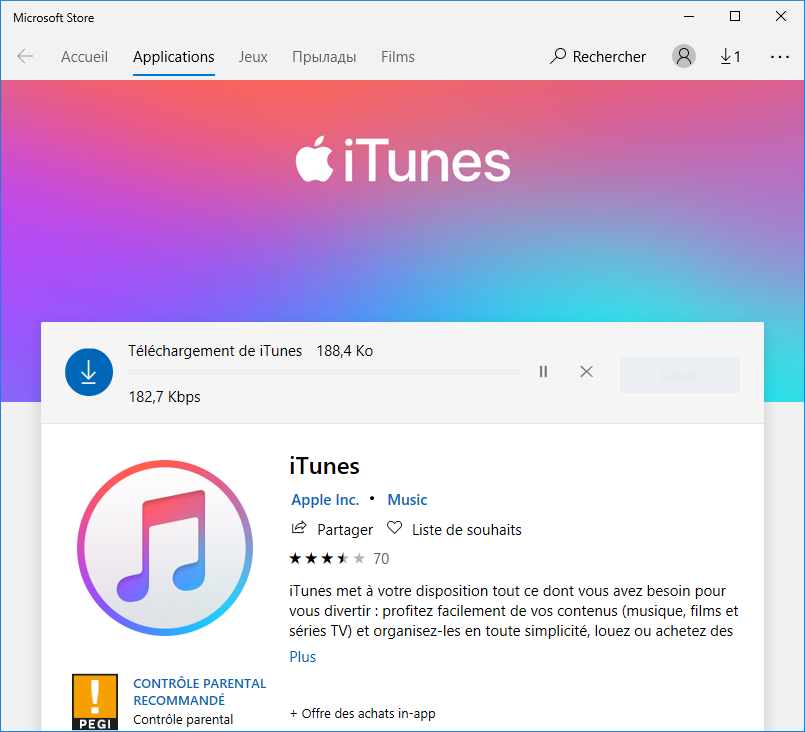Viewport: 805px width, 732px height.
Task: Add iTunes to Liste de souhaits
Action: [x=454, y=529]
